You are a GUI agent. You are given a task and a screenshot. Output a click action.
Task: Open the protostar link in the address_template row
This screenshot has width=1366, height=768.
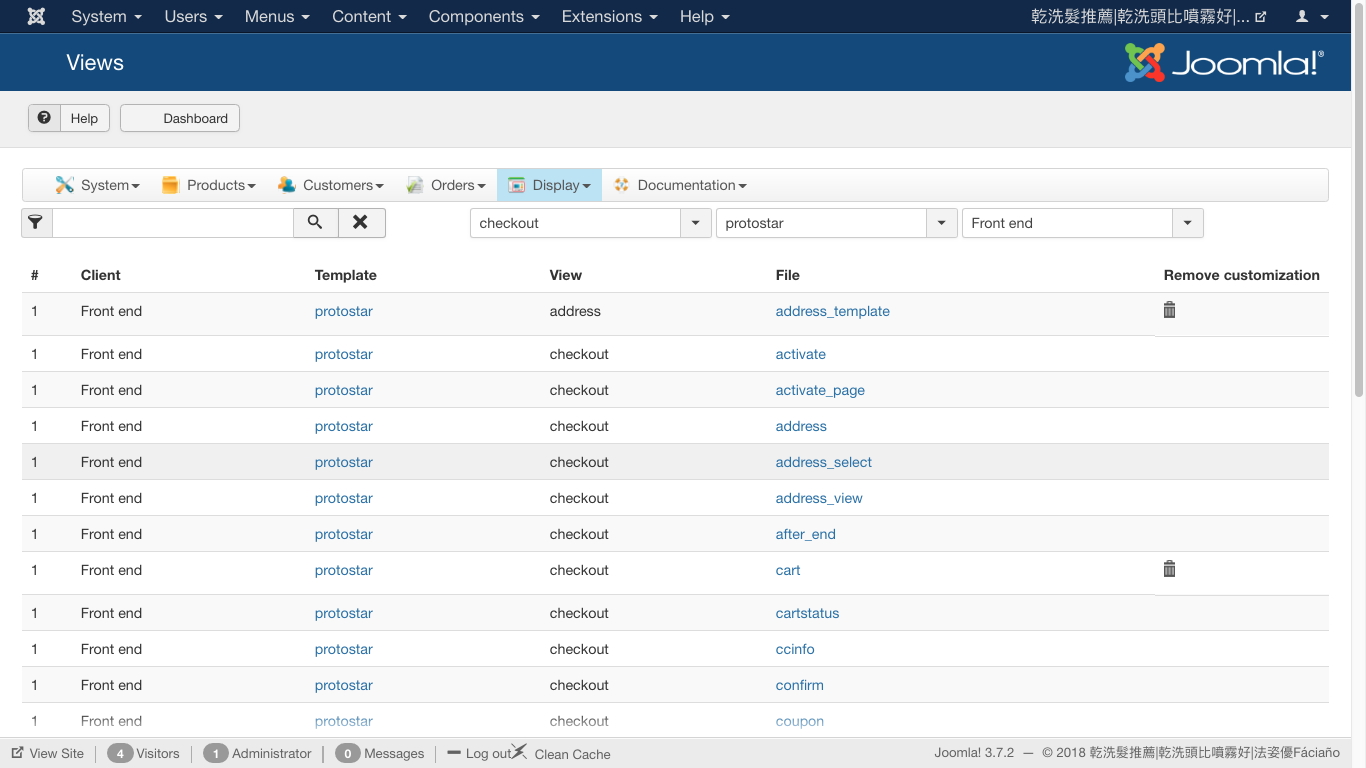344,311
